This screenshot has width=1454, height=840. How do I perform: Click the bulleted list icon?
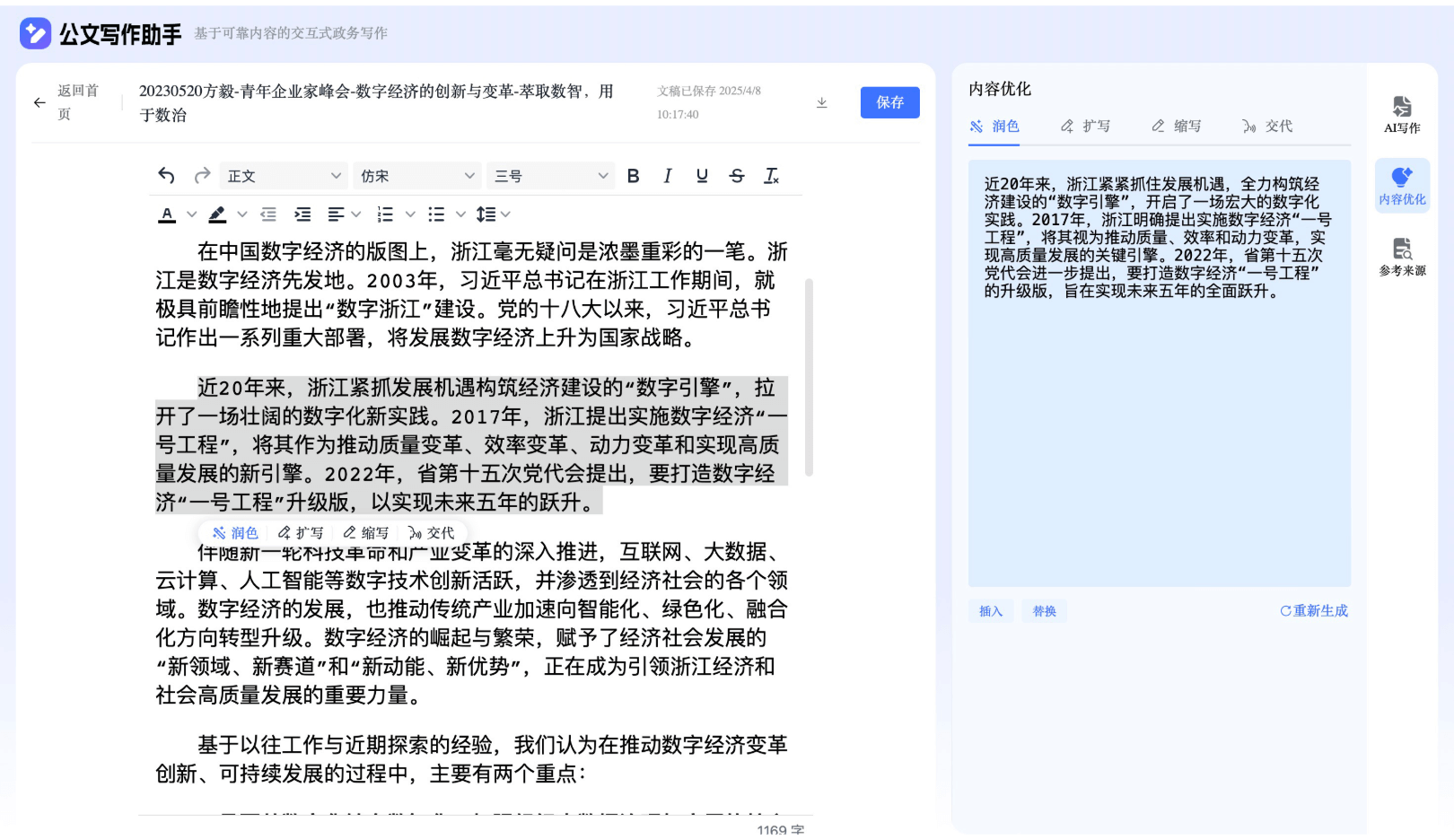coord(436,214)
